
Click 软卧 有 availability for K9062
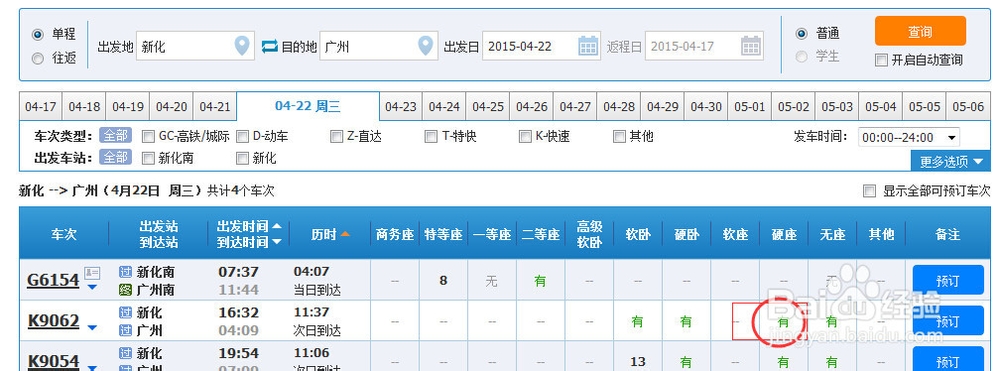pos(637,322)
